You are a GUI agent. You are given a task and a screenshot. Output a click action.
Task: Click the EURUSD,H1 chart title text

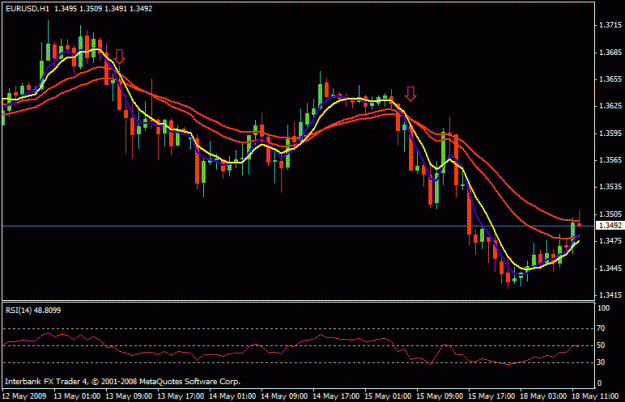click(27, 8)
